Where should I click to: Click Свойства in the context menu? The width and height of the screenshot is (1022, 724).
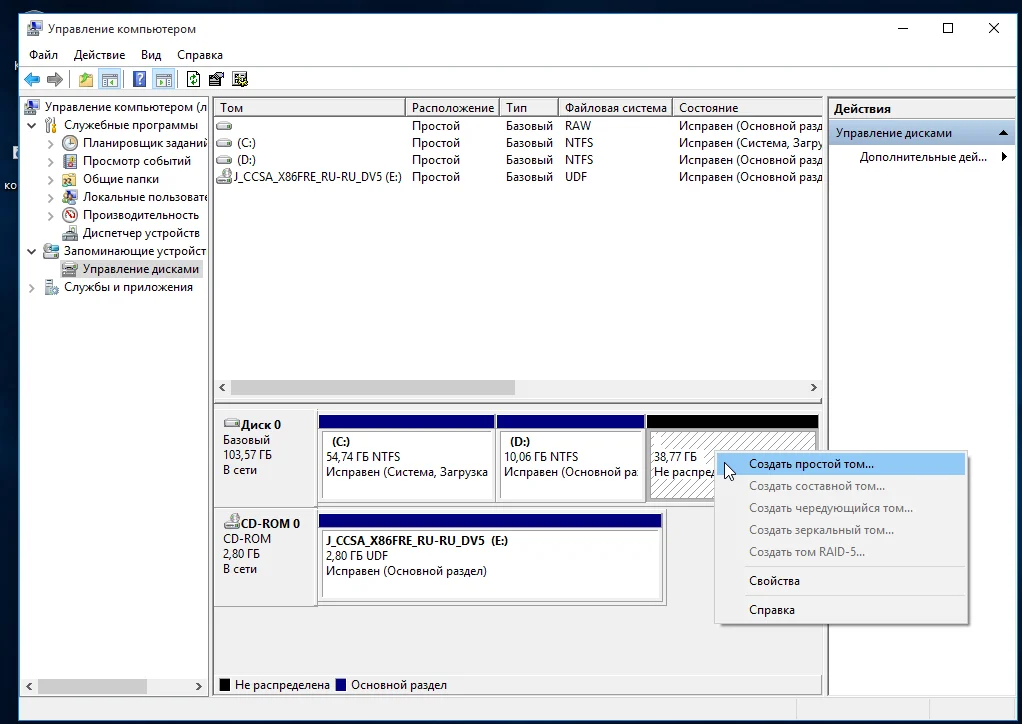(x=774, y=581)
